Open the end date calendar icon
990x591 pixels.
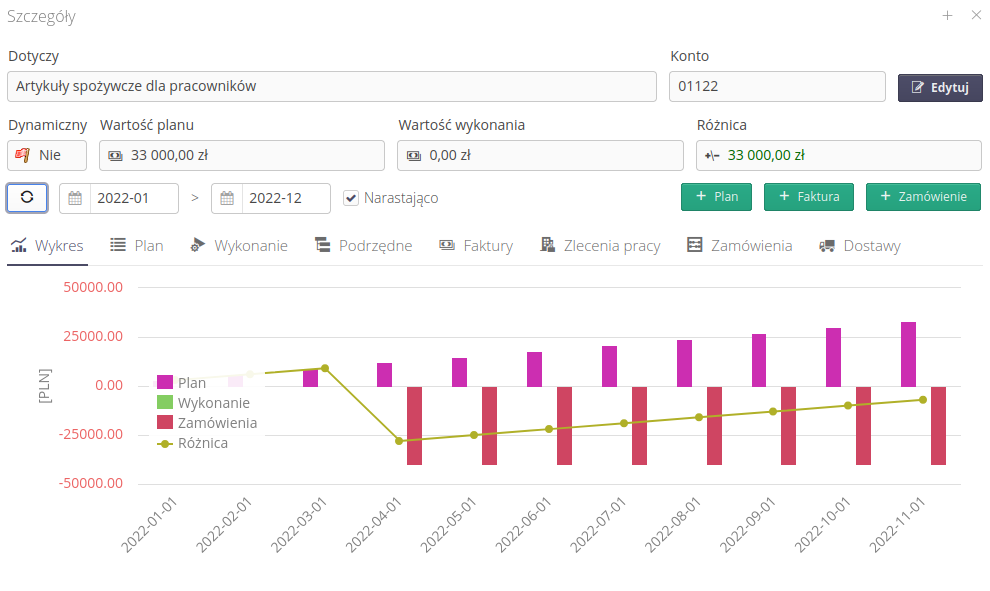pos(227,197)
